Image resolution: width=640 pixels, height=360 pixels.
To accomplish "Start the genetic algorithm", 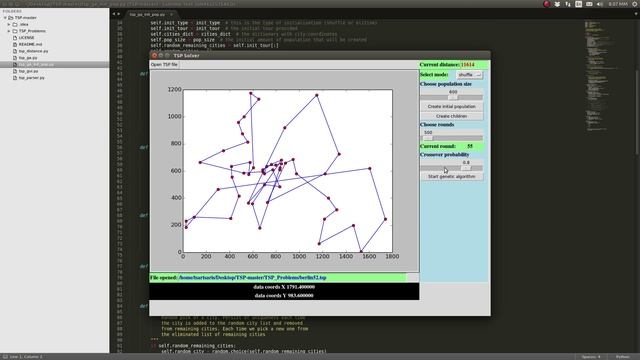I will point(451,176).
